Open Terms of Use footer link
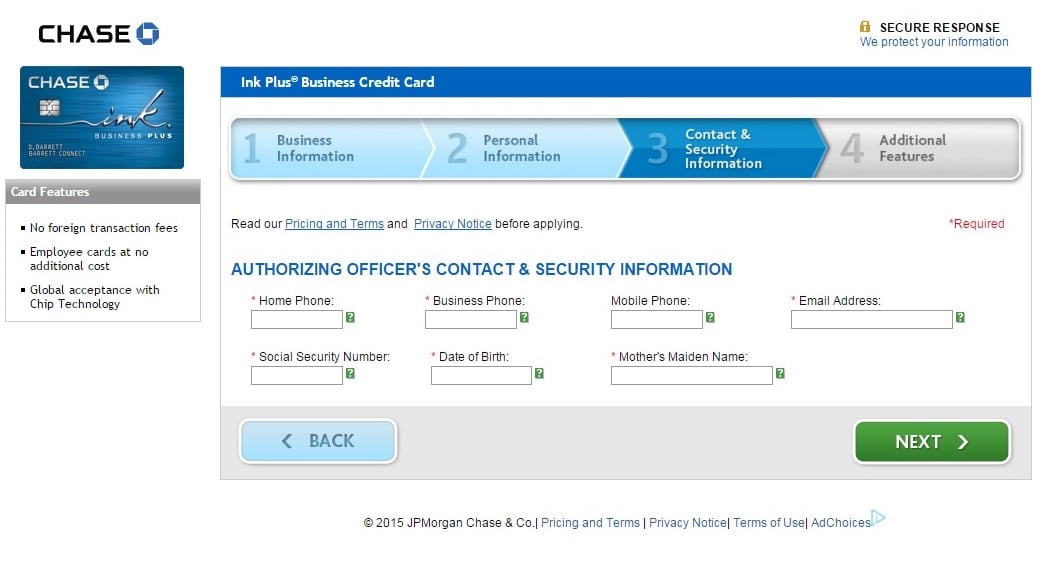This screenshot has width=1053, height=562. tap(768, 522)
